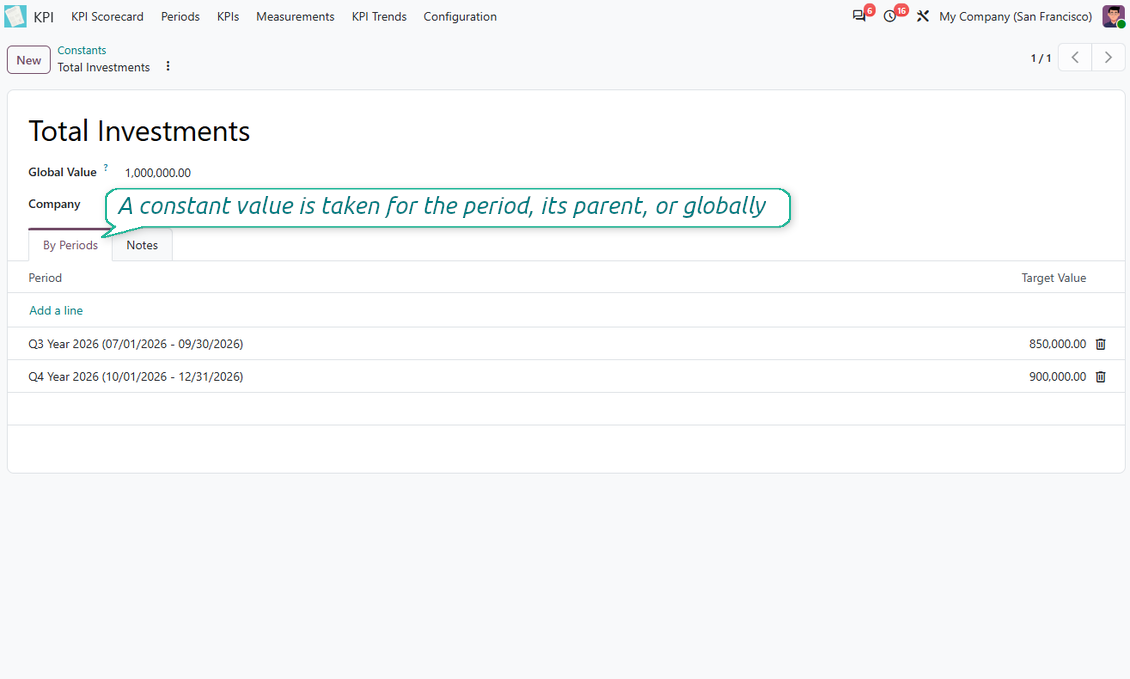Open the Periods menu
Screen dimensions: 1130x679
[x=180, y=17]
